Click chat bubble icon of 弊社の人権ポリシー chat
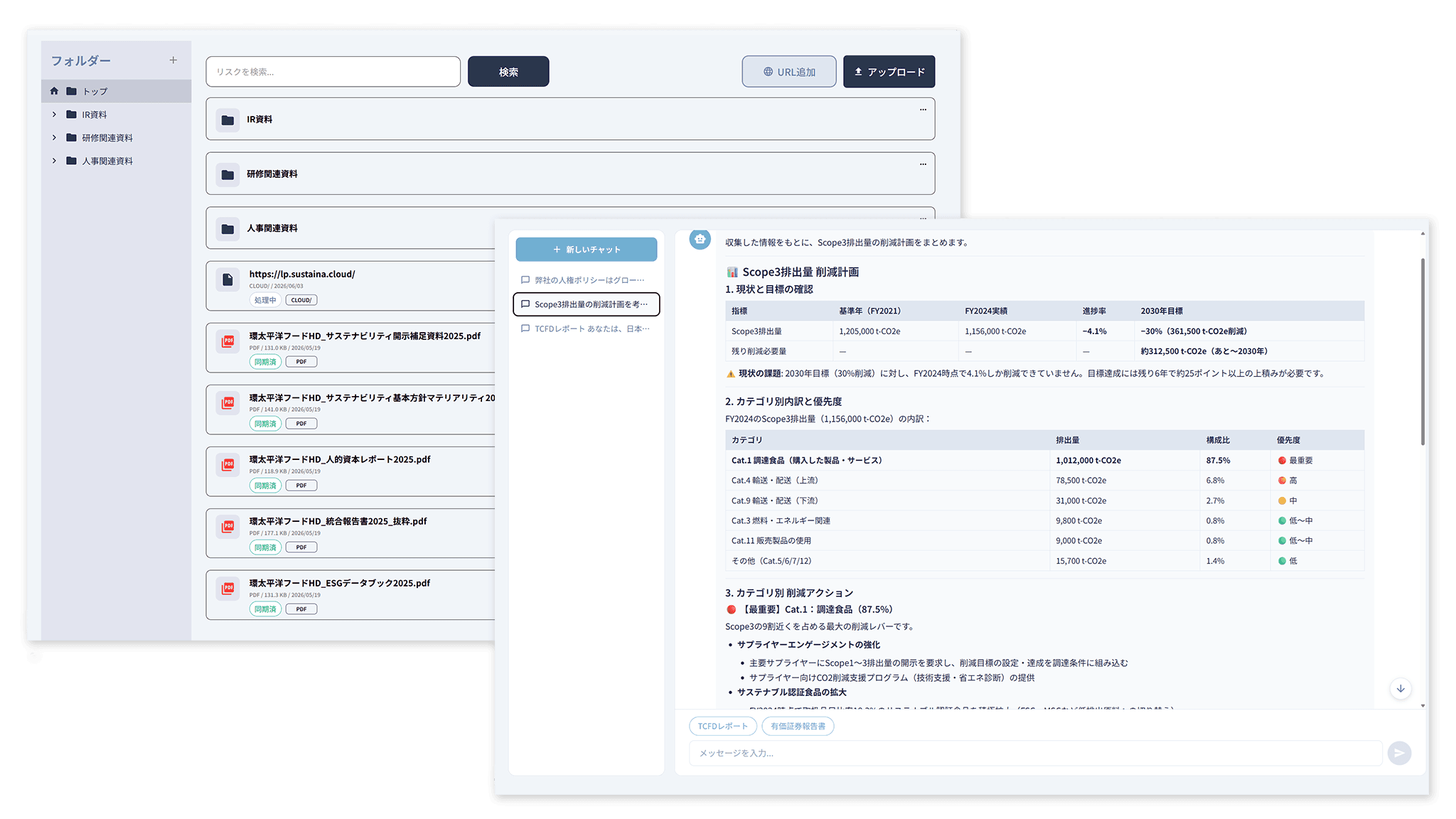This screenshot has height=819, width=1456. pos(525,280)
